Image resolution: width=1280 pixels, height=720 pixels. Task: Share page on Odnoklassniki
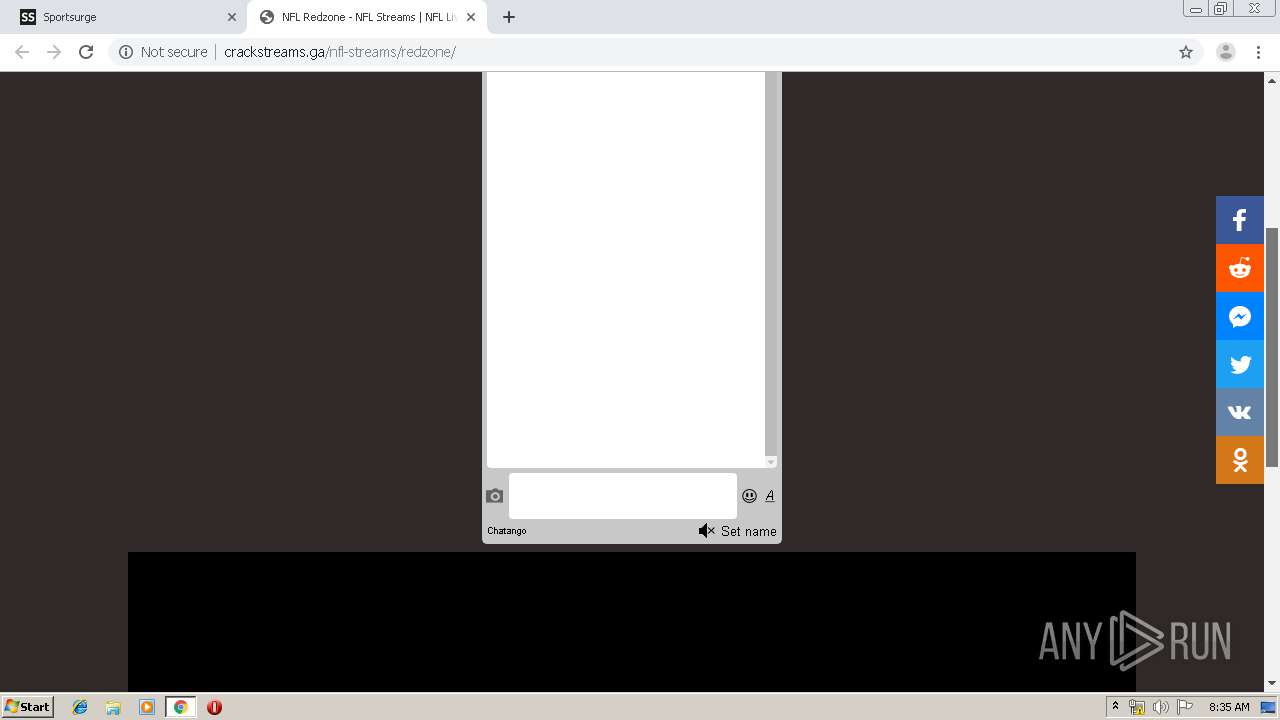1240,460
